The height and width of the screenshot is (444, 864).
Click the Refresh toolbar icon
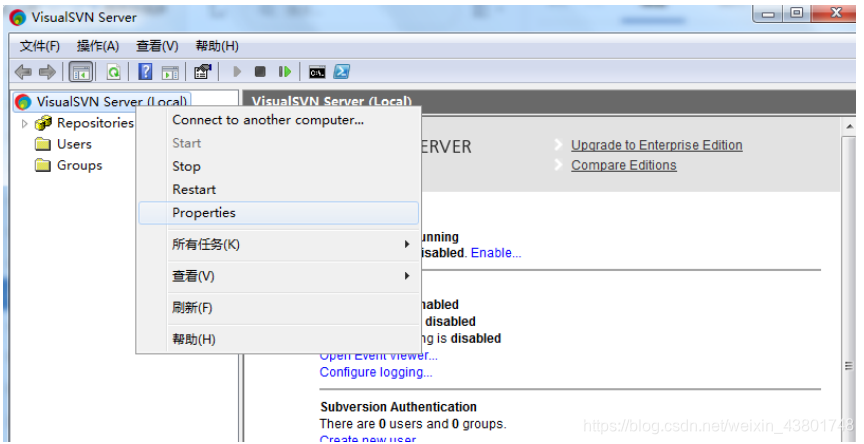(x=114, y=72)
